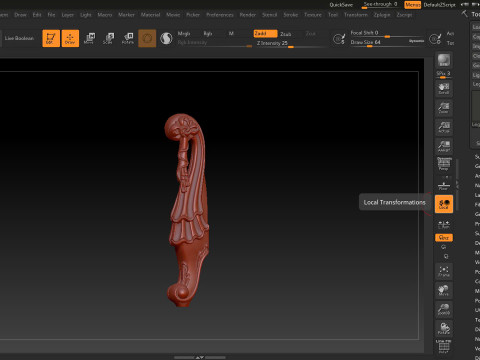Toggle Perspective distortion icon
Viewport: 480px width, 360px height.
(x=444, y=164)
